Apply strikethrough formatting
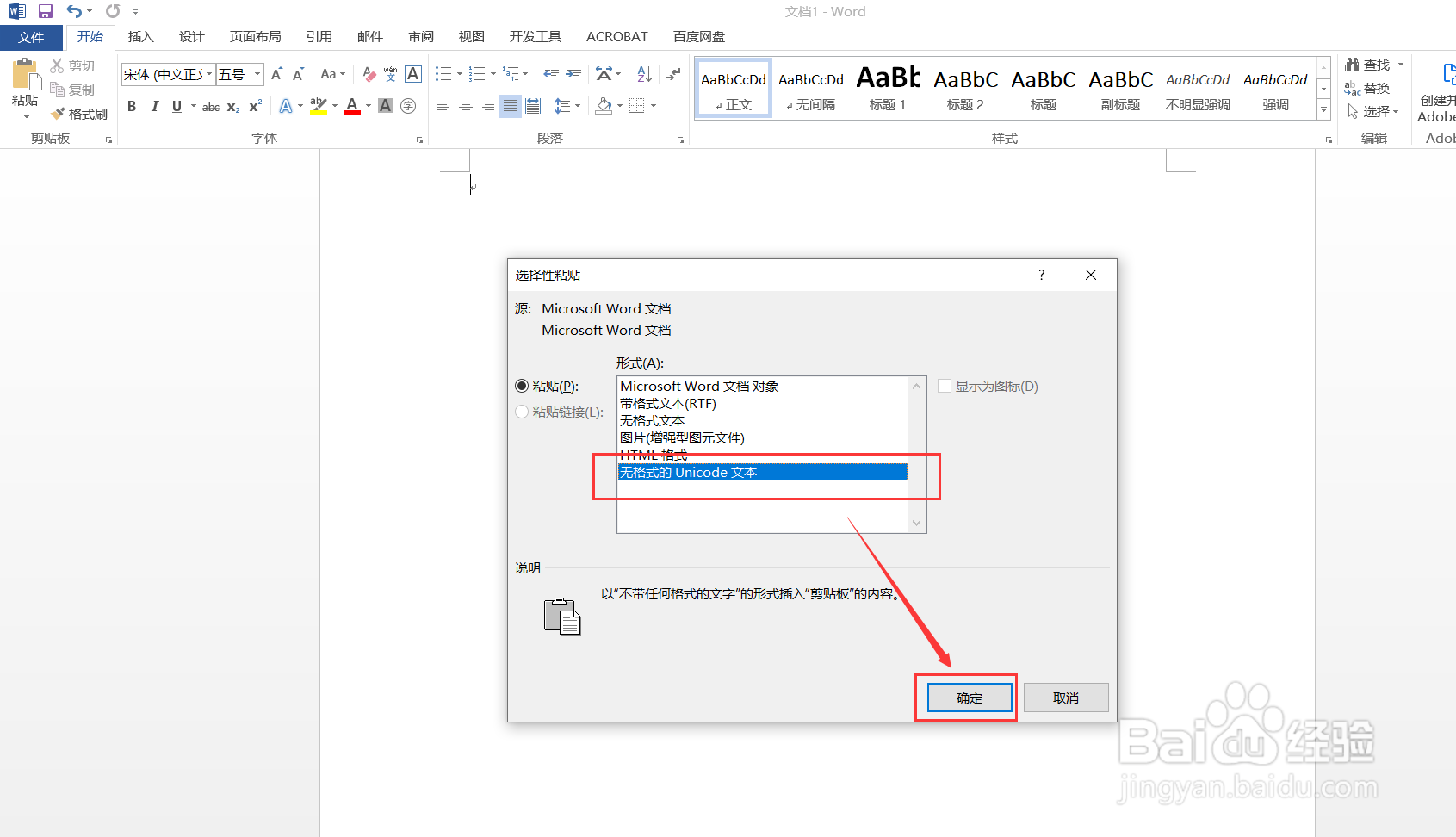Image resolution: width=1456 pixels, height=837 pixels. 211,106
